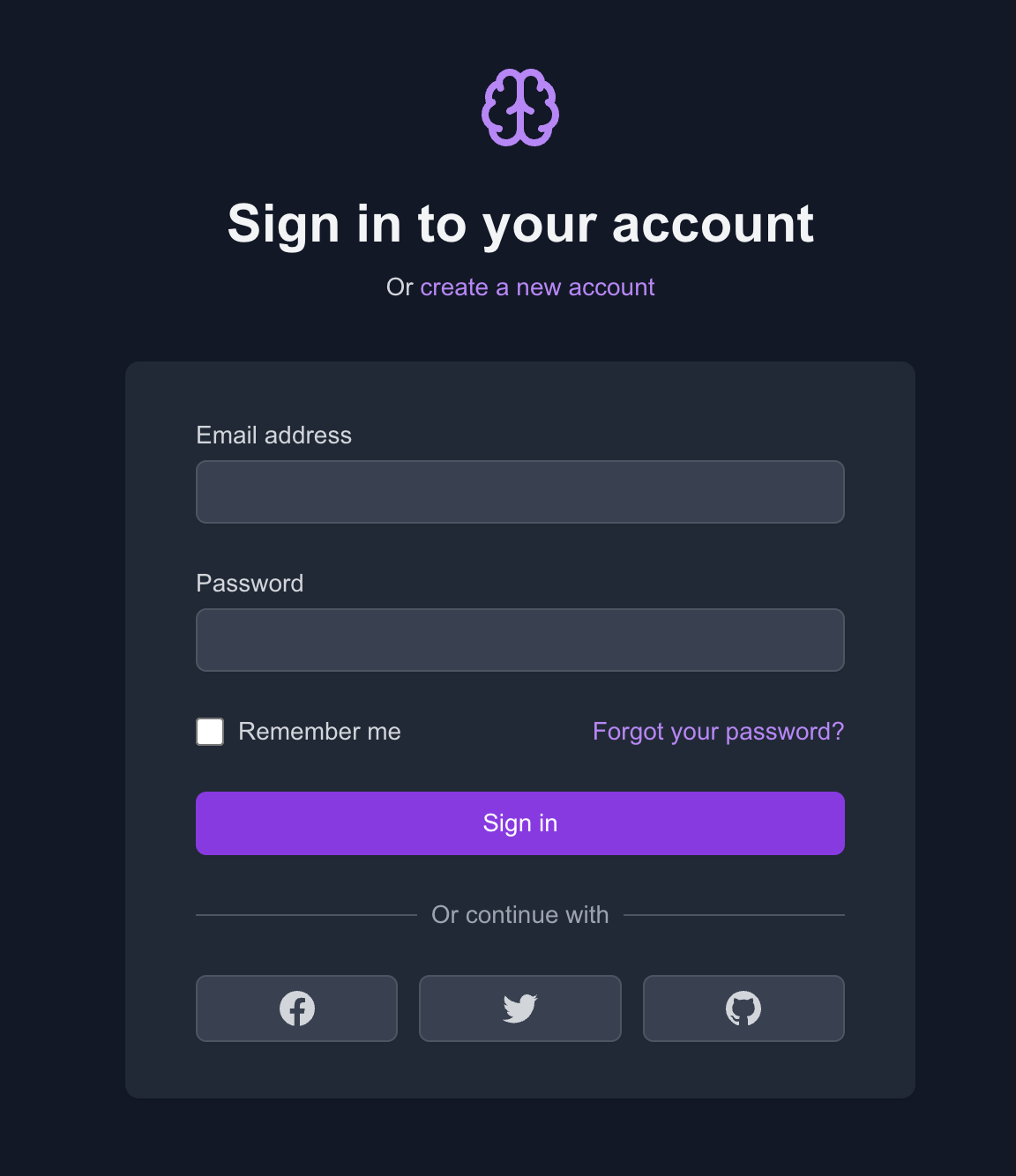Click divider line right of Or continue with
This screenshot has height=1176, width=1016.
[x=734, y=915]
